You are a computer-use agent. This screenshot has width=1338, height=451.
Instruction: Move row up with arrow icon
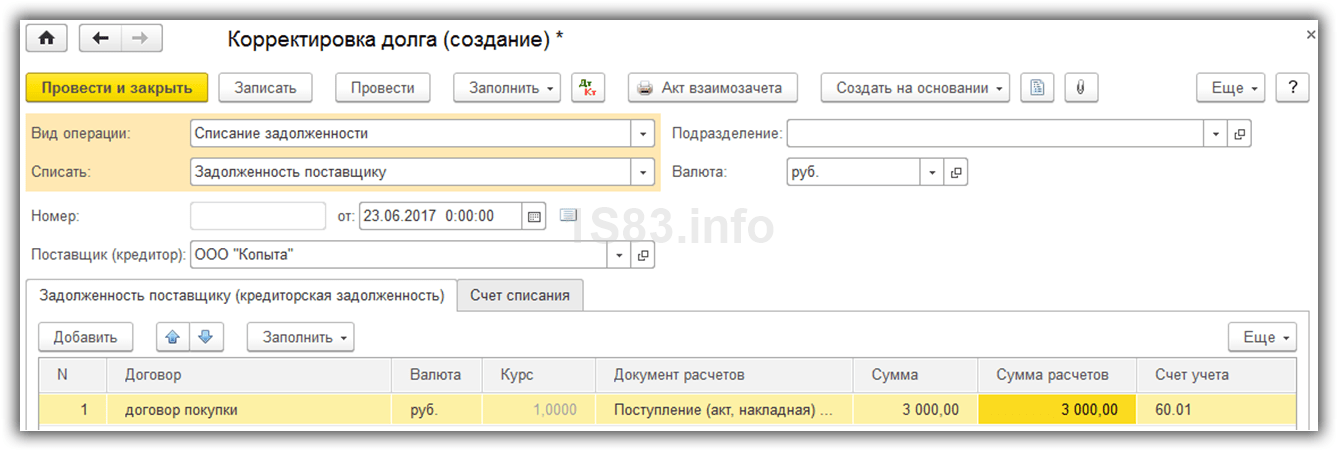point(173,337)
